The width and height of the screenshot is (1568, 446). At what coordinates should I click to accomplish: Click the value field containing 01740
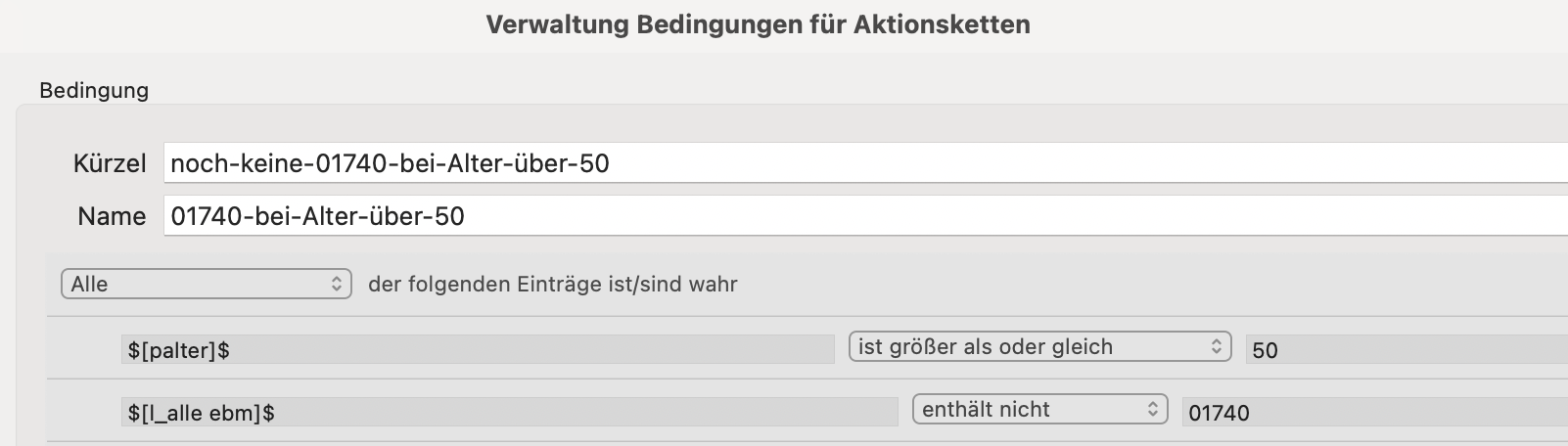click(x=1375, y=412)
